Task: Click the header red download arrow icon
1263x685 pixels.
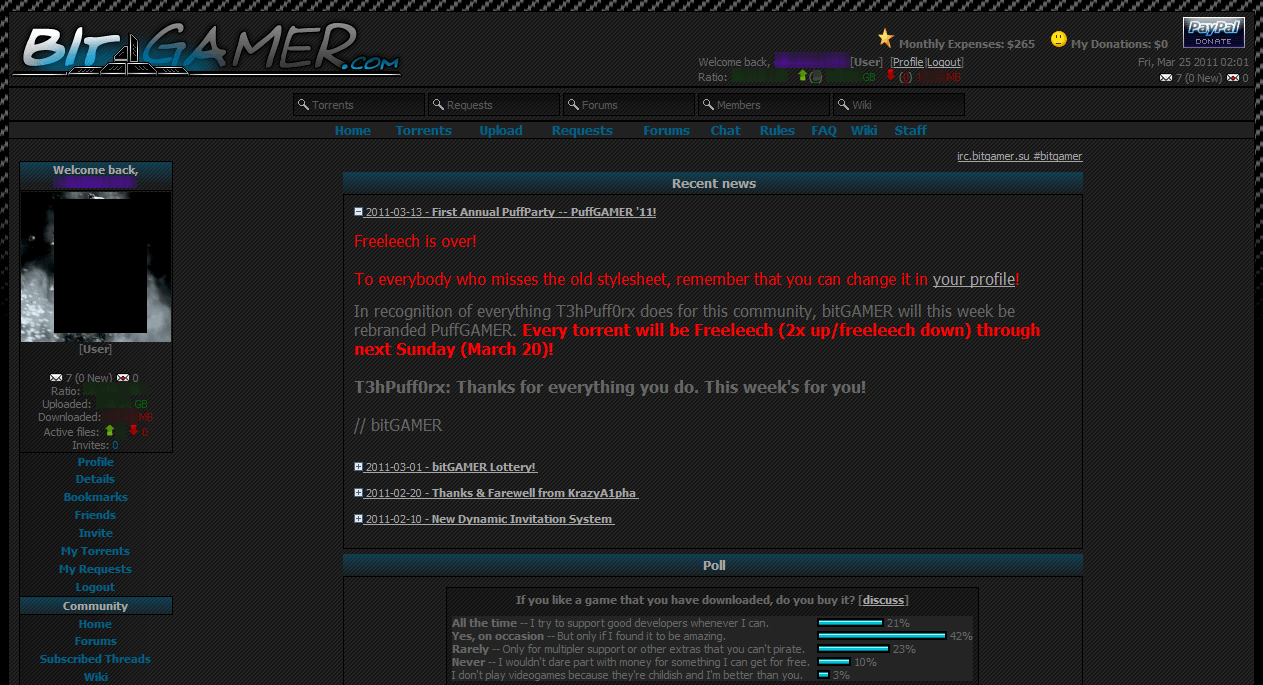Action: tap(890, 75)
